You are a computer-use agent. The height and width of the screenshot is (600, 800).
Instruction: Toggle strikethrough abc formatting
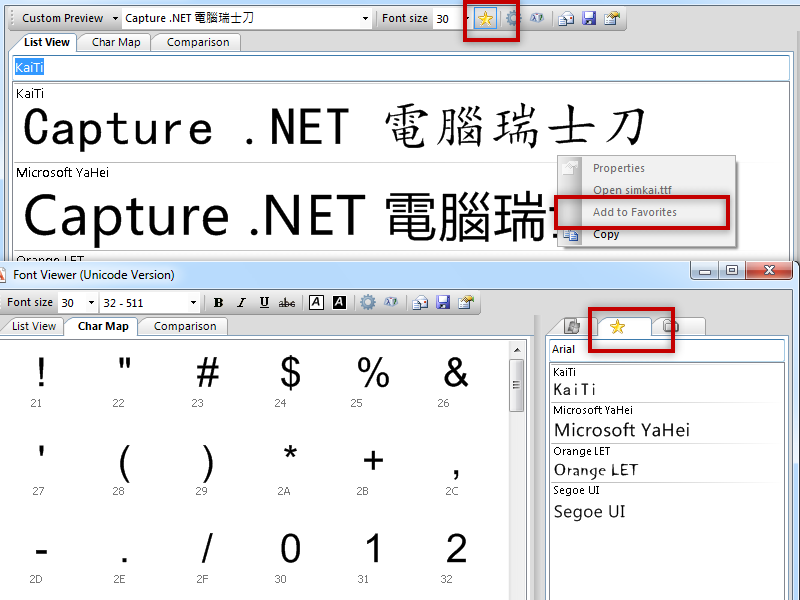pyautogui.click(x=287, y=303)
